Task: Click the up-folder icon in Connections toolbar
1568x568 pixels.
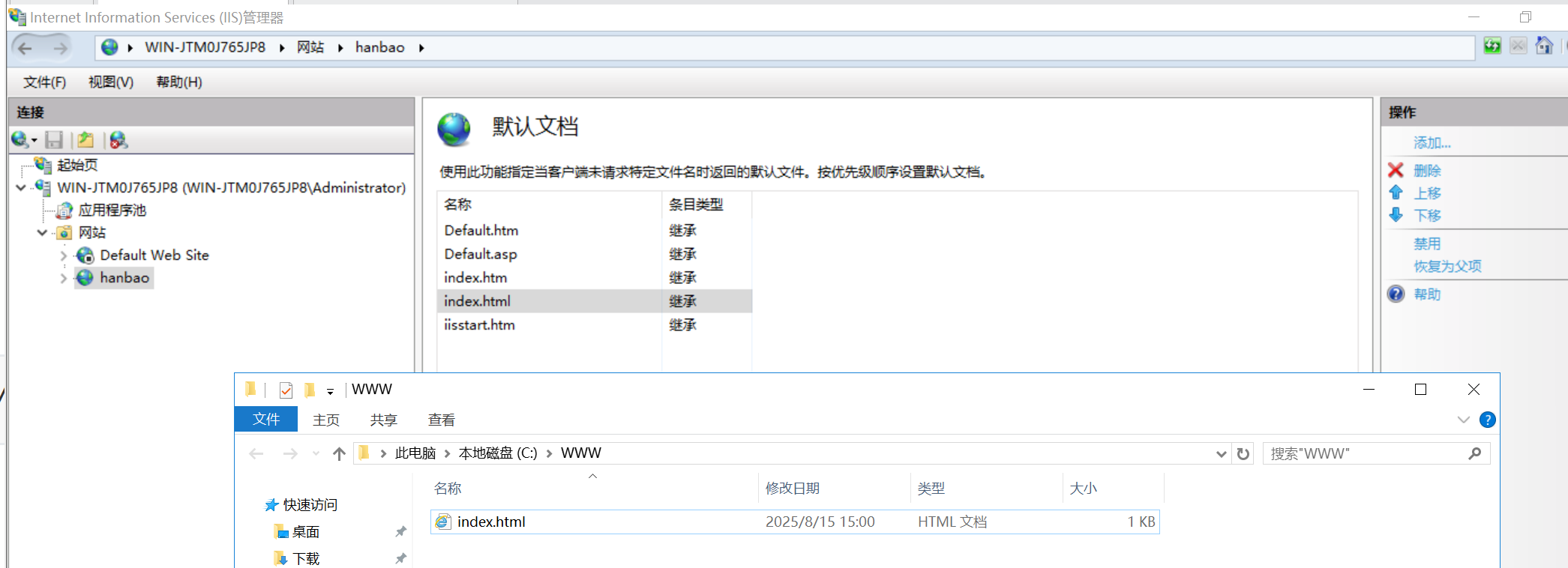Action: coord(85,139)
